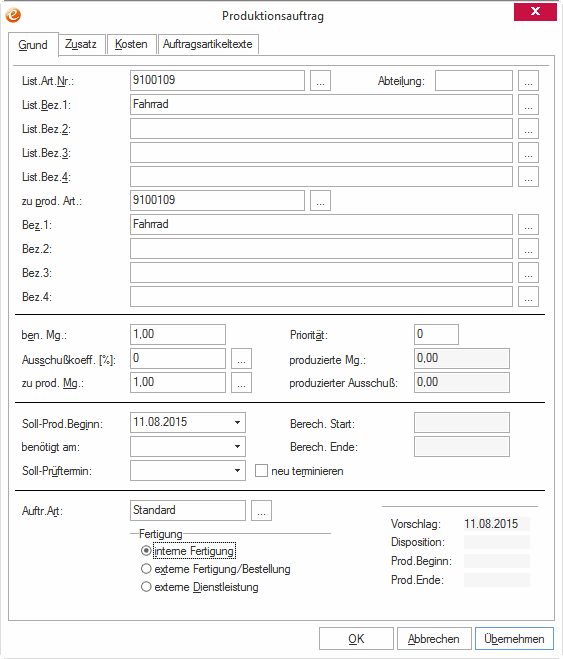
Task: Click the ellipsis button for List.Bez.2
Action: (x=528, y=129)
